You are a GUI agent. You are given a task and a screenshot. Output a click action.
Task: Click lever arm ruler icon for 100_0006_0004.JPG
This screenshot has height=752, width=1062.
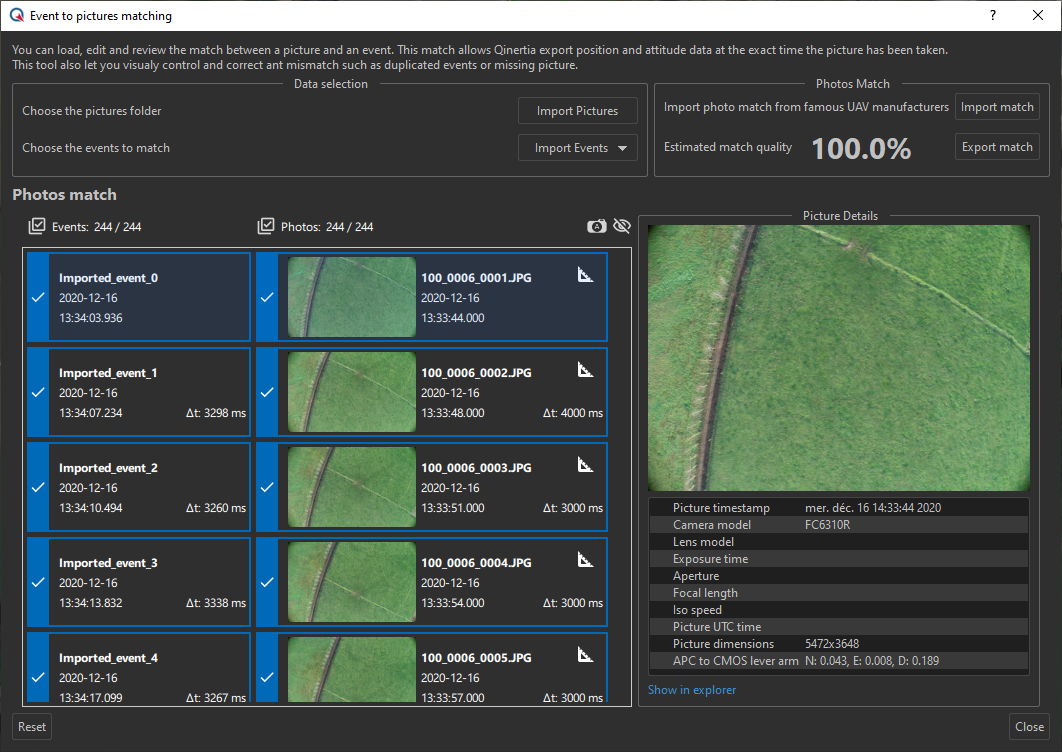[x=586, y=560]
